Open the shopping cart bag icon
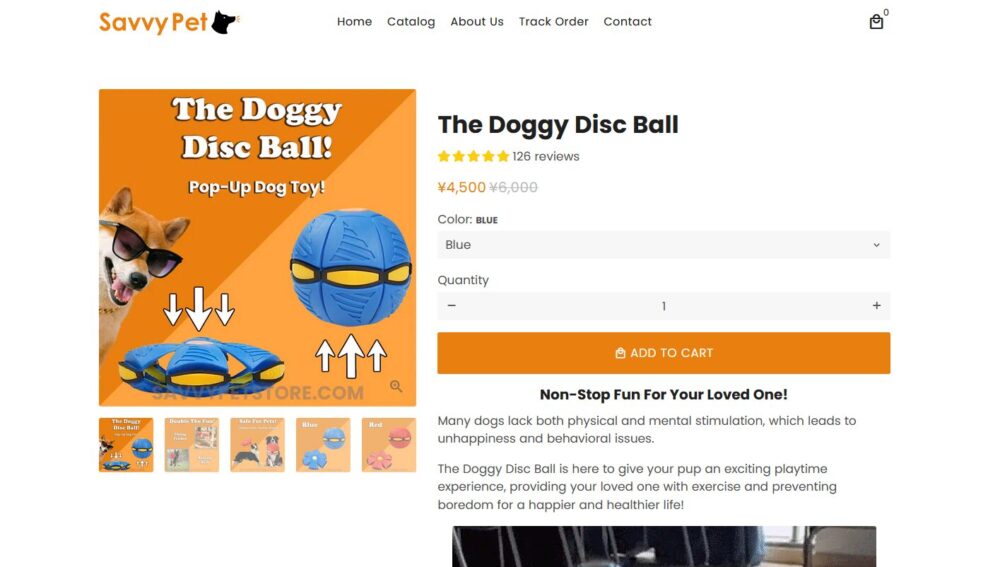 [x=876, y=22]
